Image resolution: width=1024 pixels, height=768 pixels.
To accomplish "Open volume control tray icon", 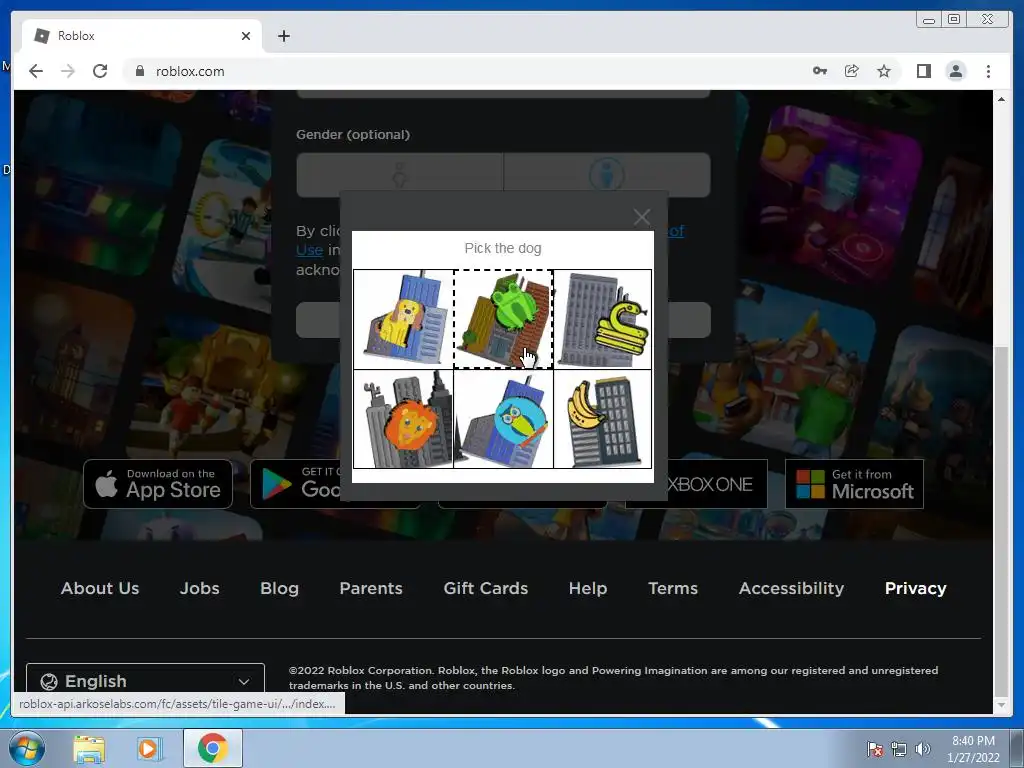I will pos(922,749).
